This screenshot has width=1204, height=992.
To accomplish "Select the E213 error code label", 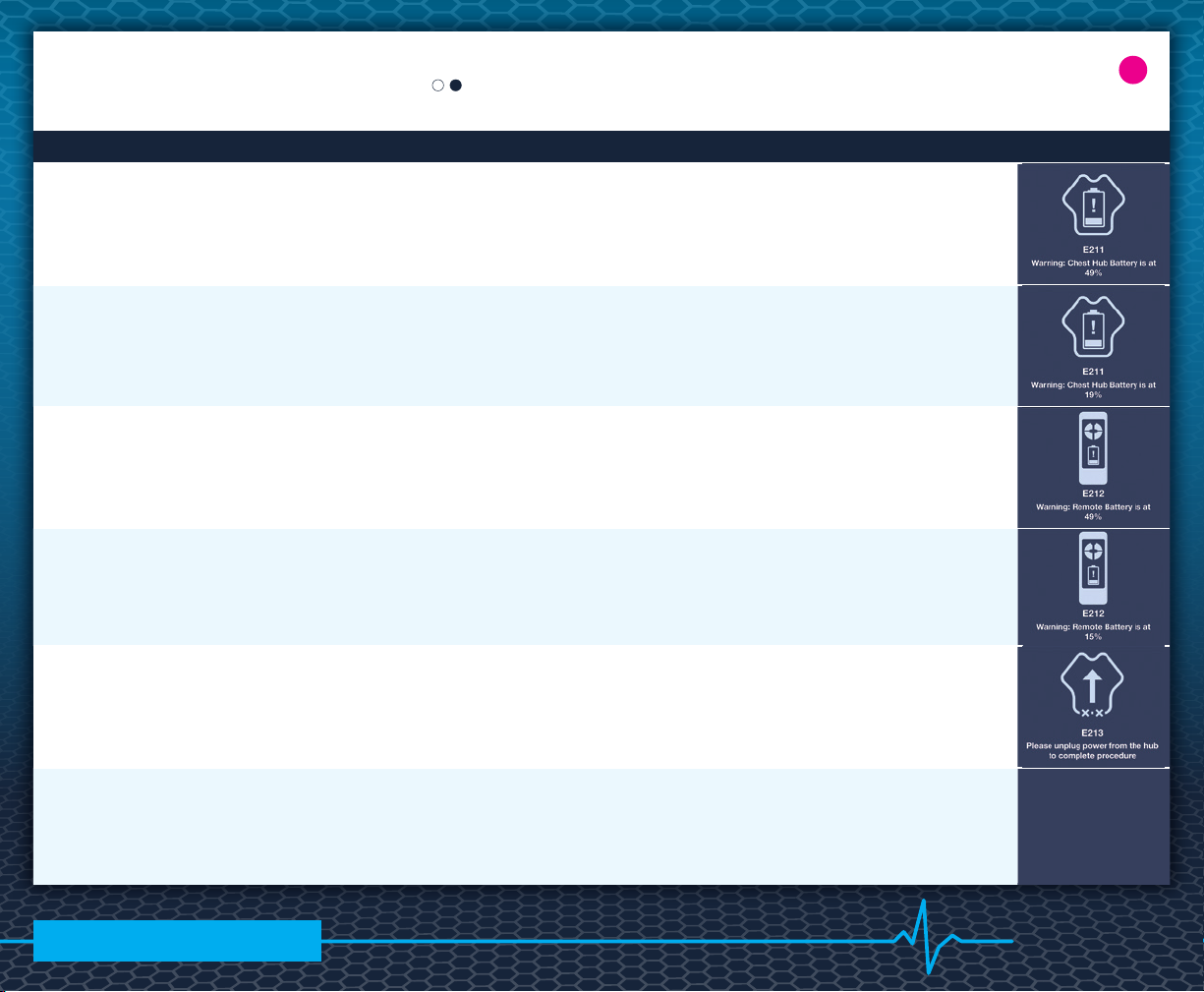I will coord(1092,732).
